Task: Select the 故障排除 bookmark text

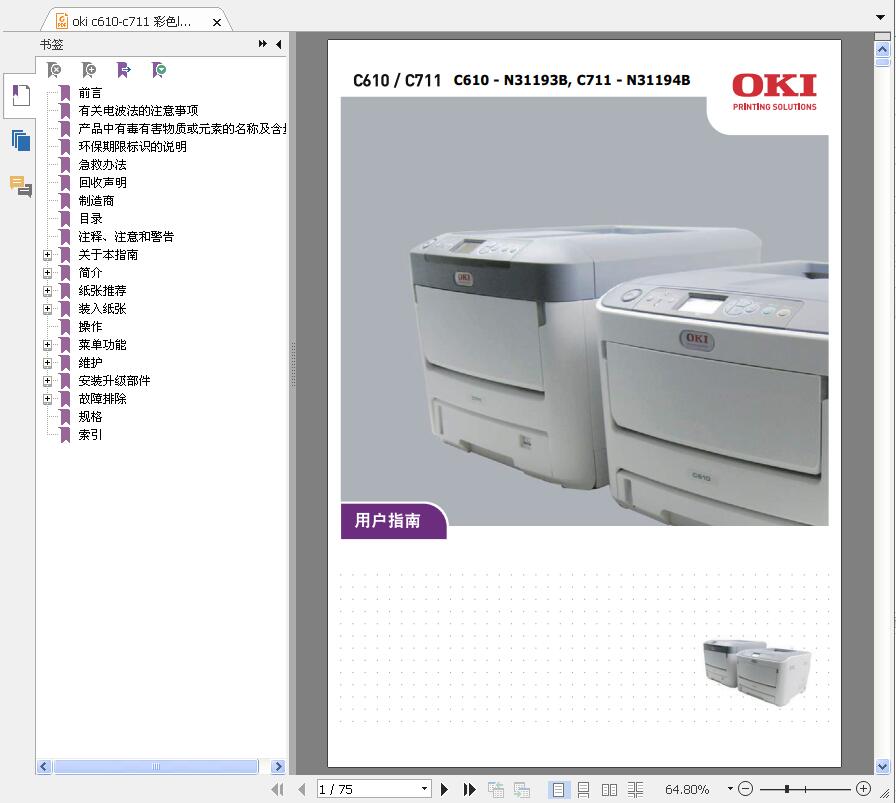Action: tap(102, 398)
